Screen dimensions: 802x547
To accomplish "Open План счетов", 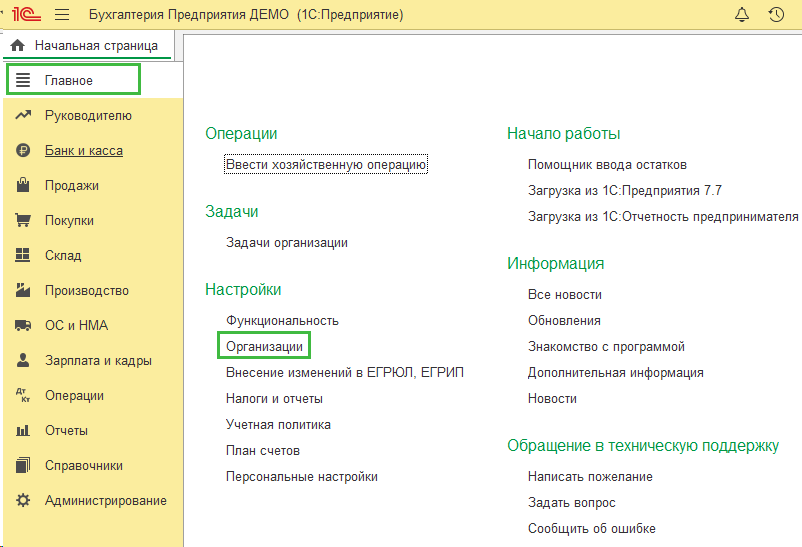I will [x=263, y=451].
